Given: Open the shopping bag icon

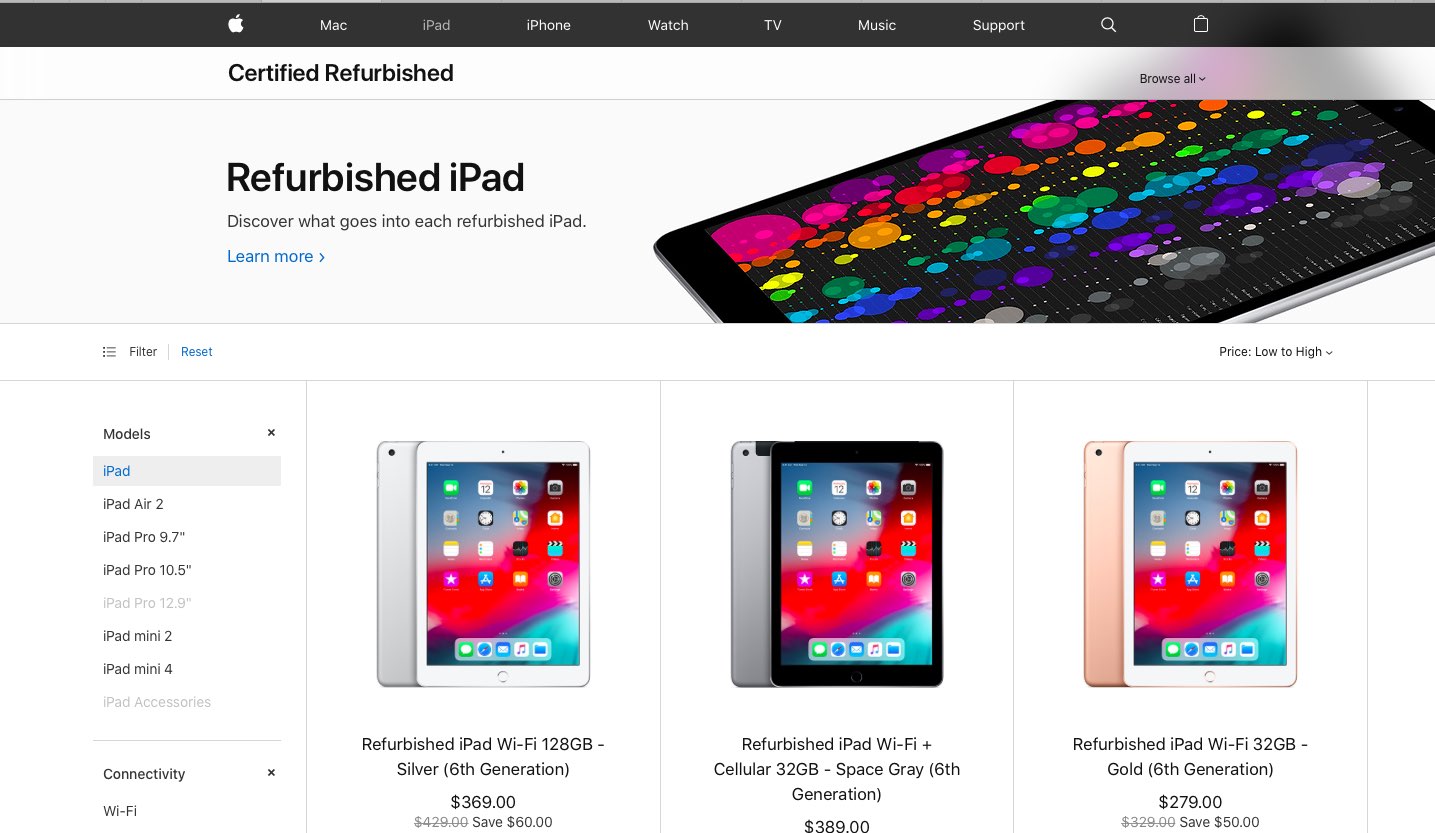Looking at the screenshot, I should click(1201, 24).
